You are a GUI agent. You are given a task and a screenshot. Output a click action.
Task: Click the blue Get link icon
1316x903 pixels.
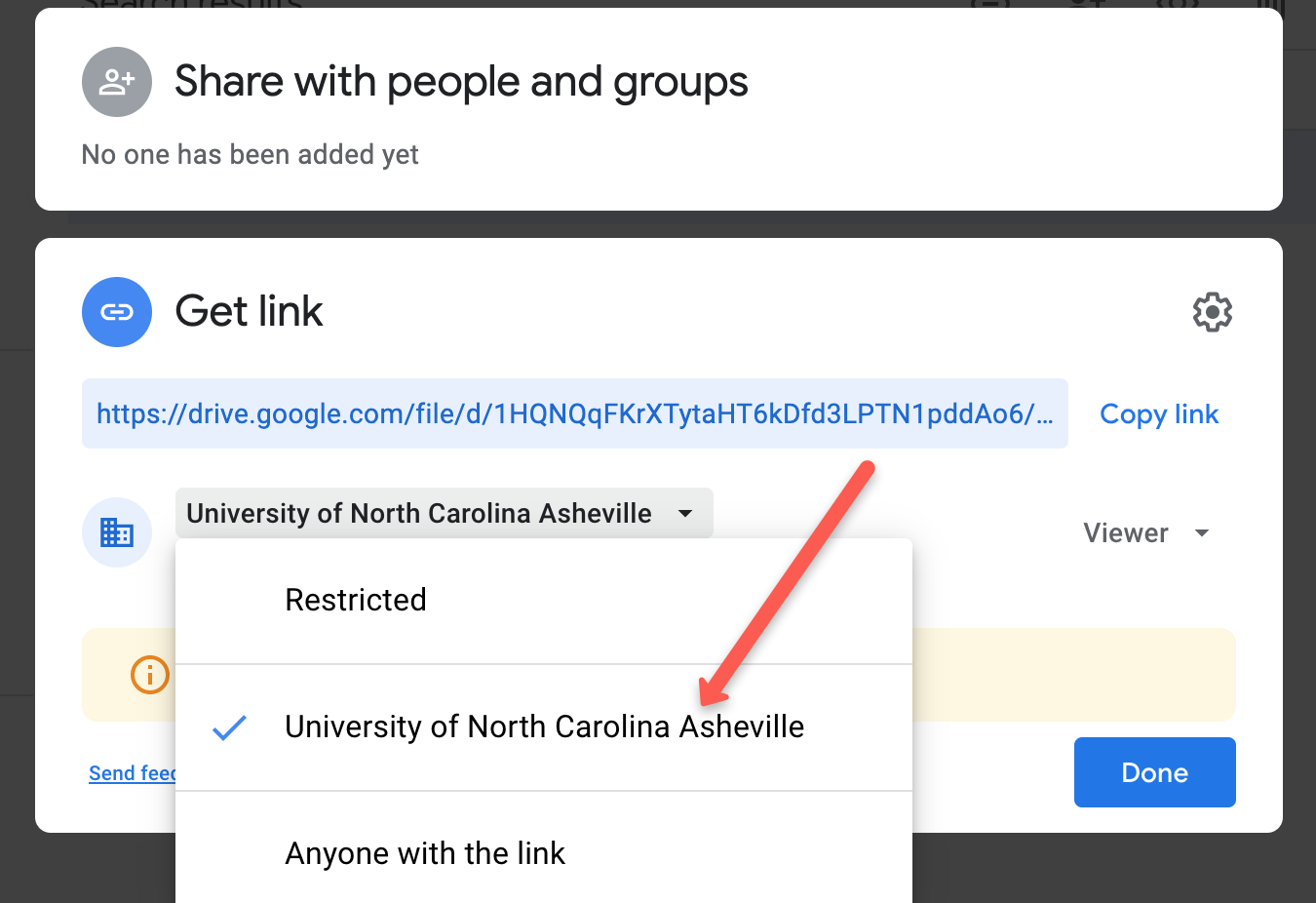pyautogui.click(x=117, y=312)
